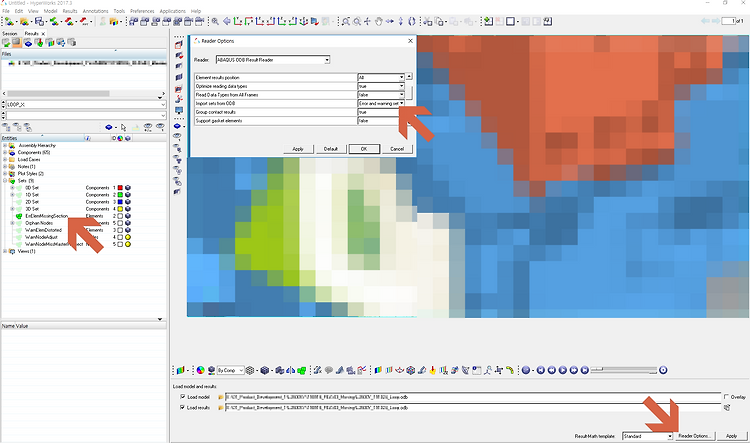Toggle visibility checkbox for ErrElemMissingSection set

click(121, 216)
